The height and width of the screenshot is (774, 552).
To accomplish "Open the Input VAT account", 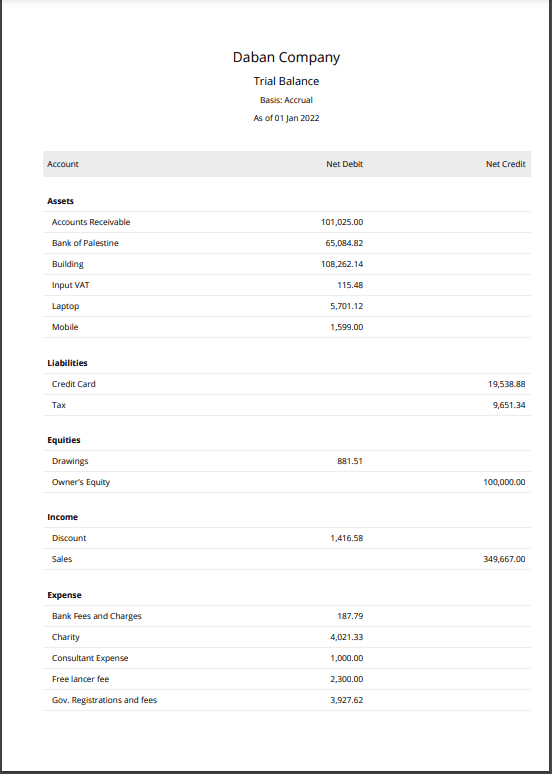I will coord(71,285).
